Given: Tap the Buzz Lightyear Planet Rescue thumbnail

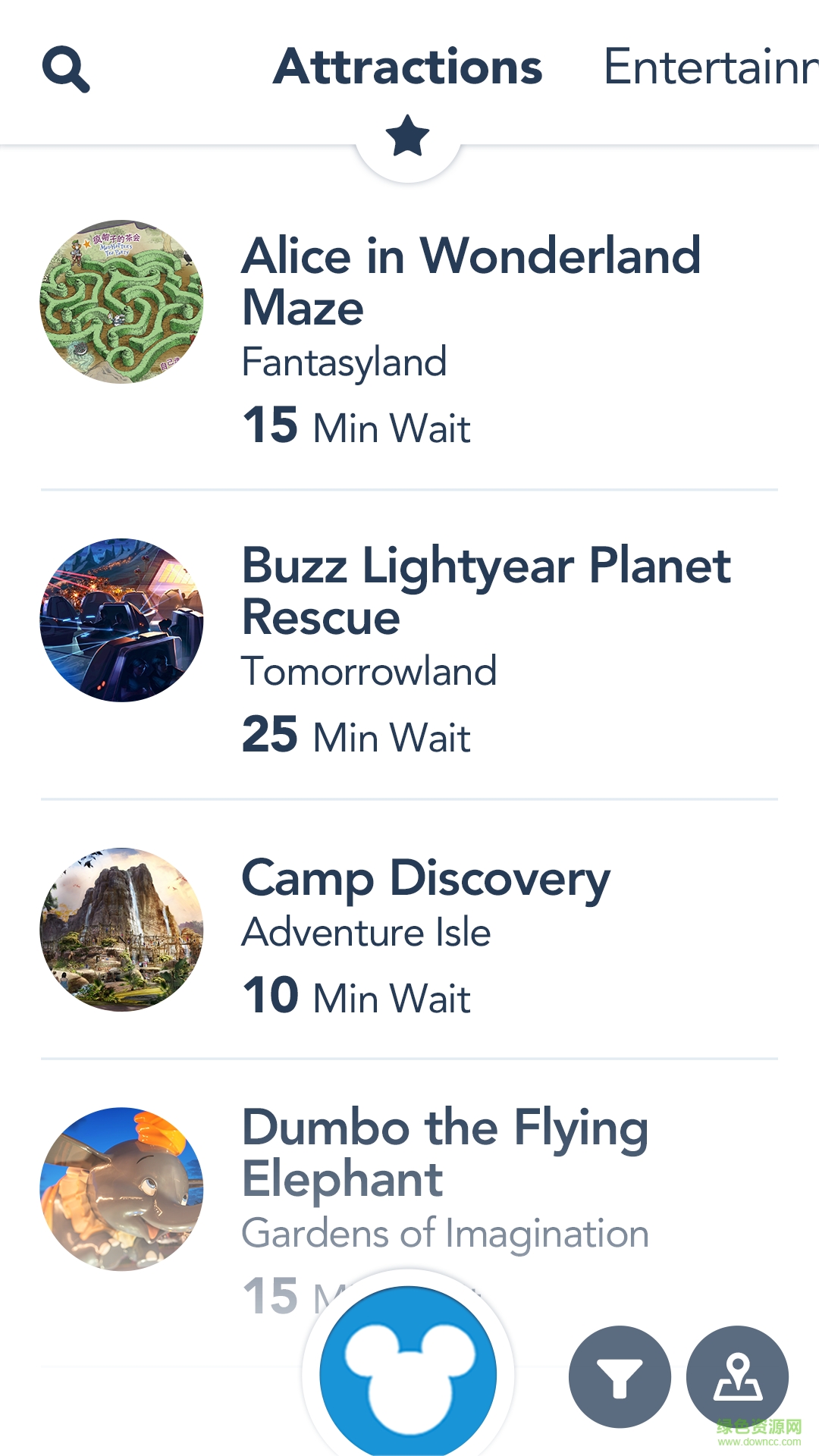Looking at the screenshot, I should coord(121,620).
